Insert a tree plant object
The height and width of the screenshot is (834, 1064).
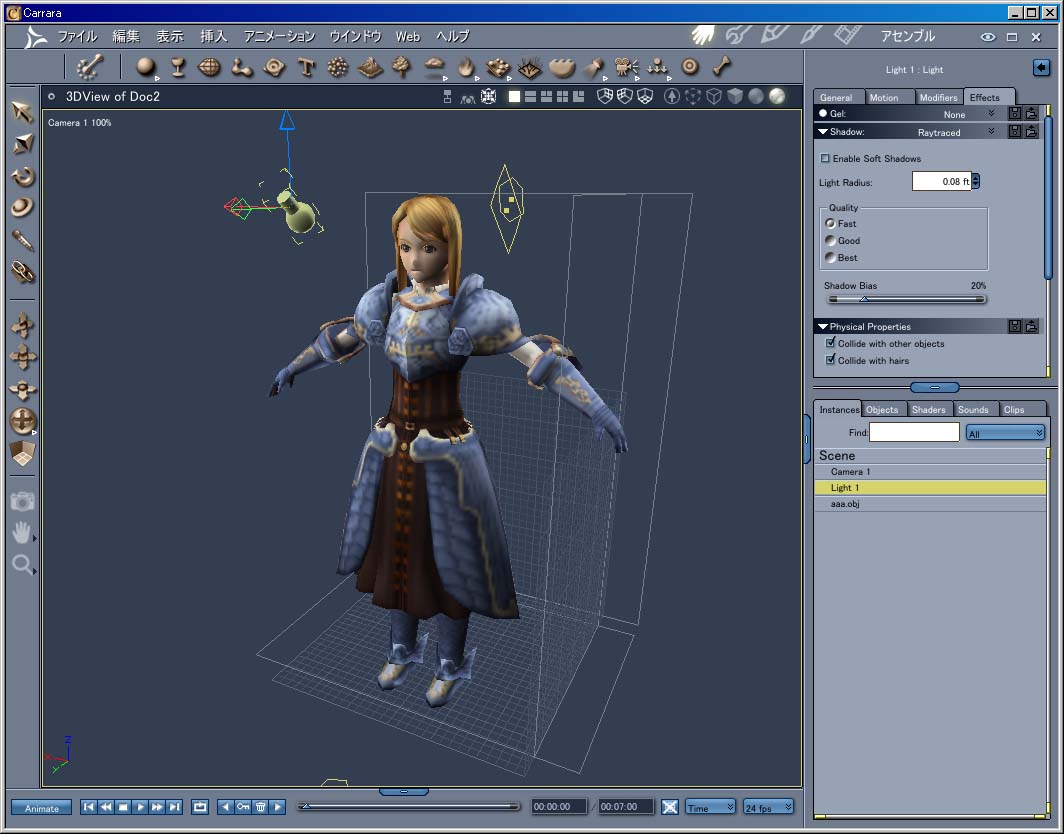402,67
